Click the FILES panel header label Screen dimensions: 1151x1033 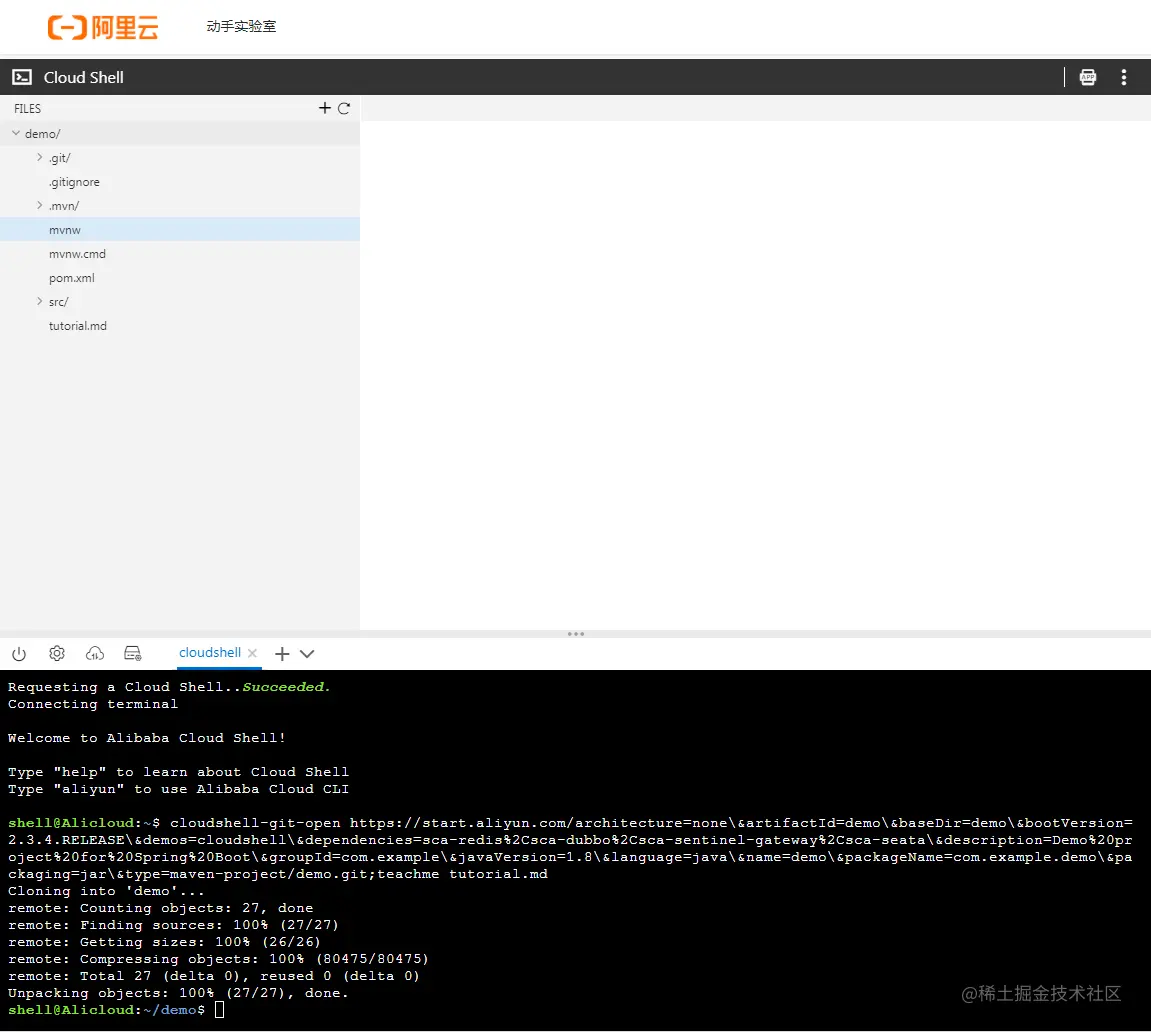tap(27, 109)
